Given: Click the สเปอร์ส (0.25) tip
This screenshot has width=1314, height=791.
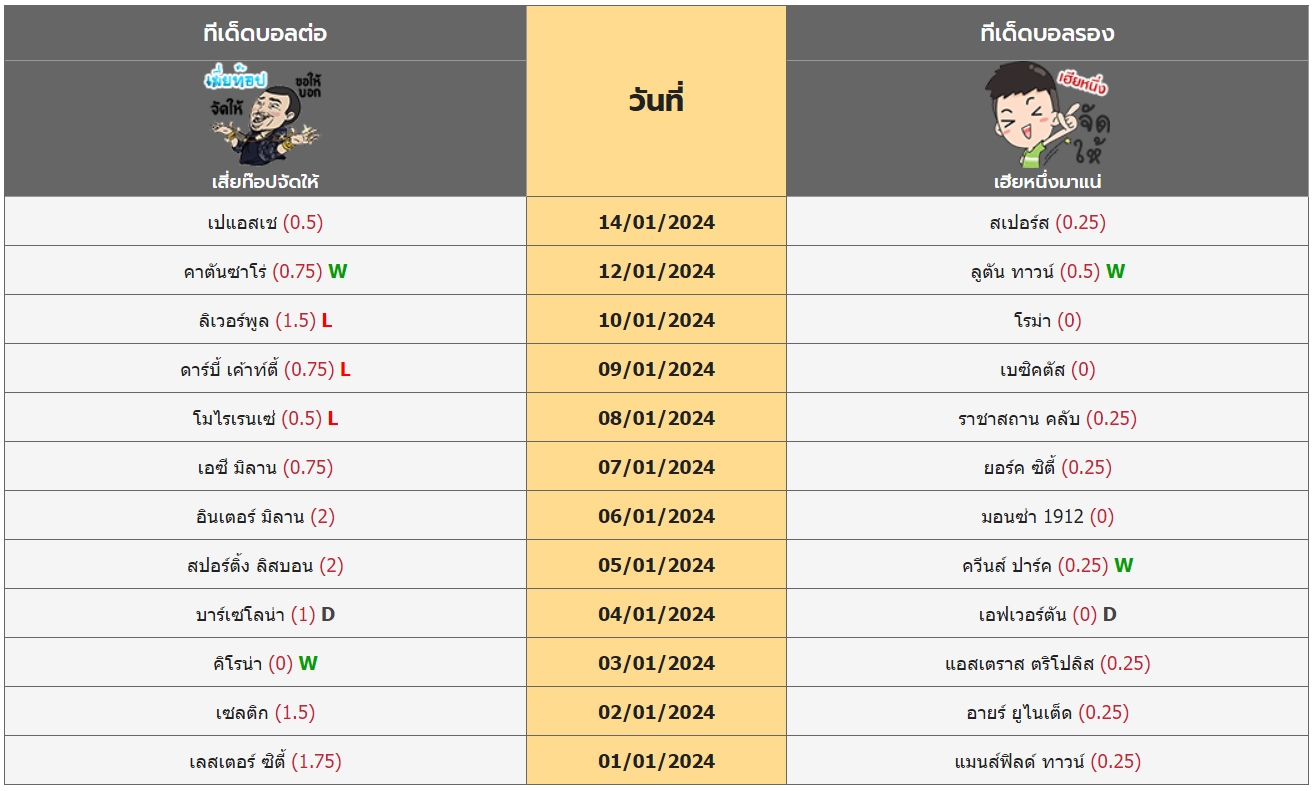Looking at the screenshot, I should pos(1047,222).
